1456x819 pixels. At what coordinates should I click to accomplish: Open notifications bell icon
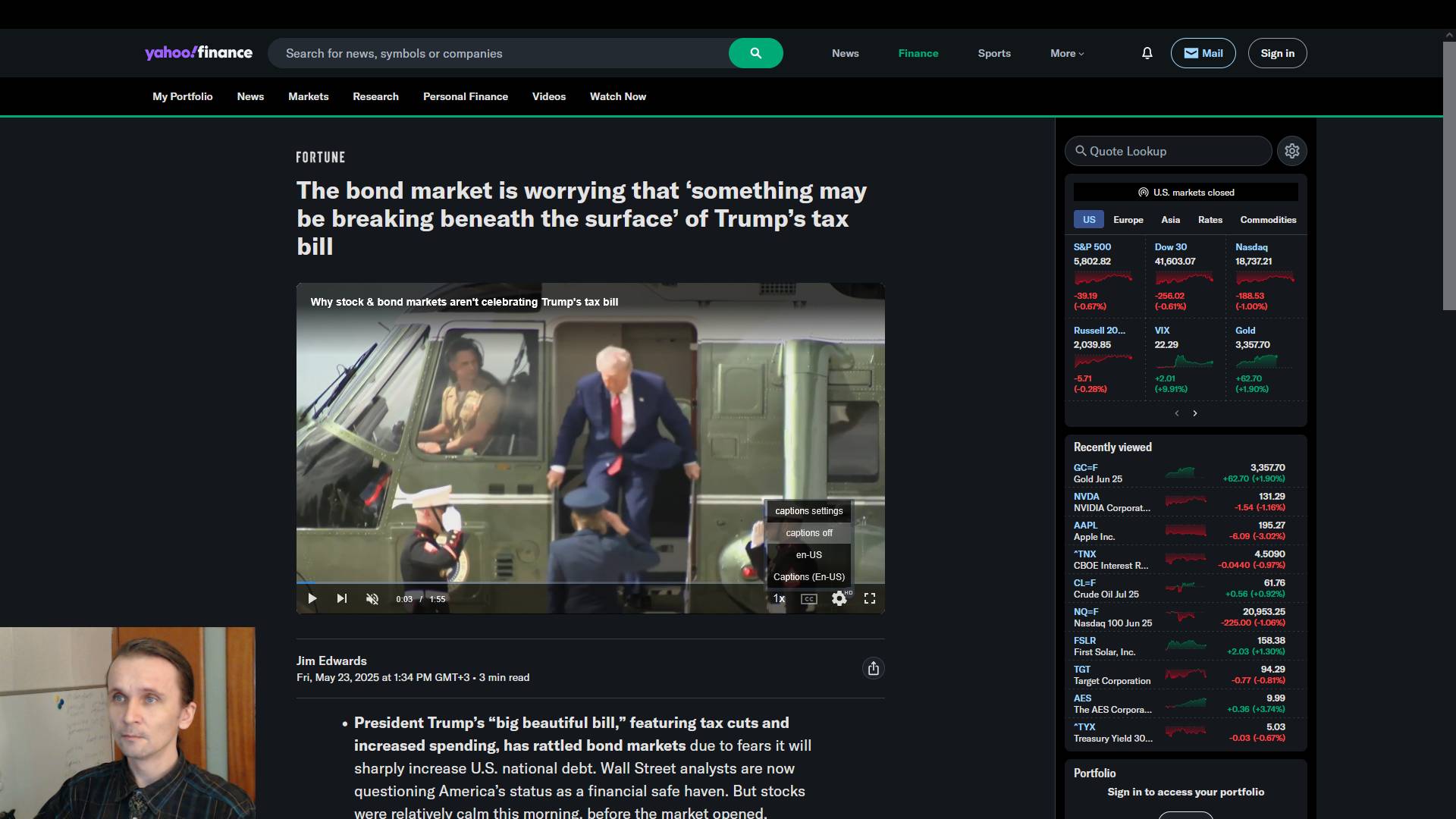click(x=1147, y=53)
